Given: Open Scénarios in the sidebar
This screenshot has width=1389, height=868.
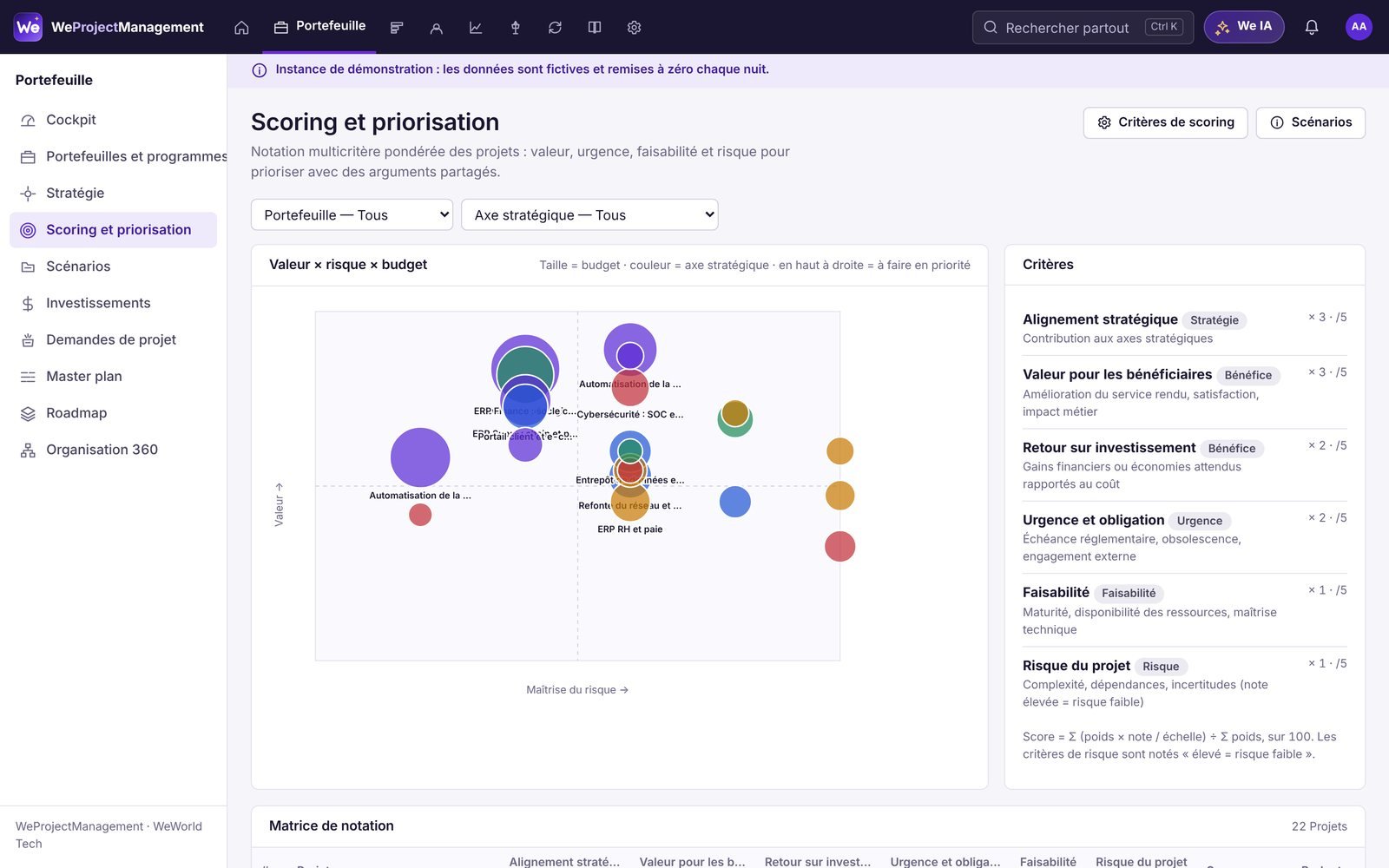Looking at the screenshot, I should point(113,266).
